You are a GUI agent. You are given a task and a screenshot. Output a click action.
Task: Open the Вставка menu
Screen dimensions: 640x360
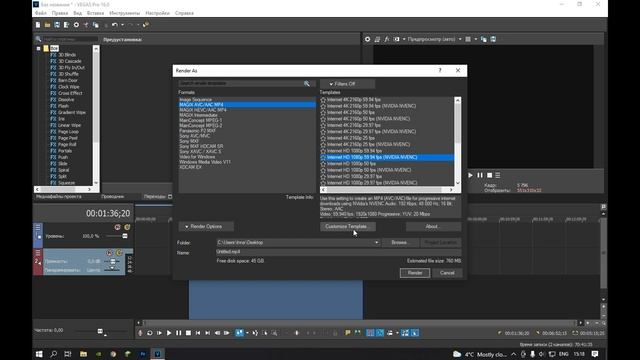96,13
